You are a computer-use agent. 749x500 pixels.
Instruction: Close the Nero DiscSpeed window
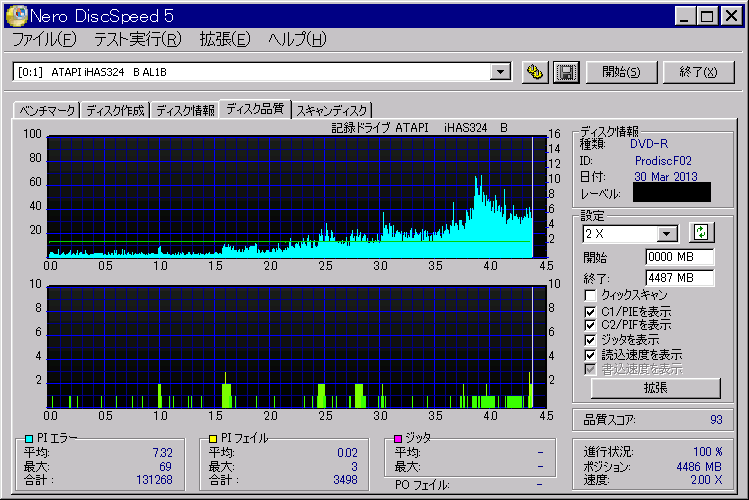click(x=731, y=16)
